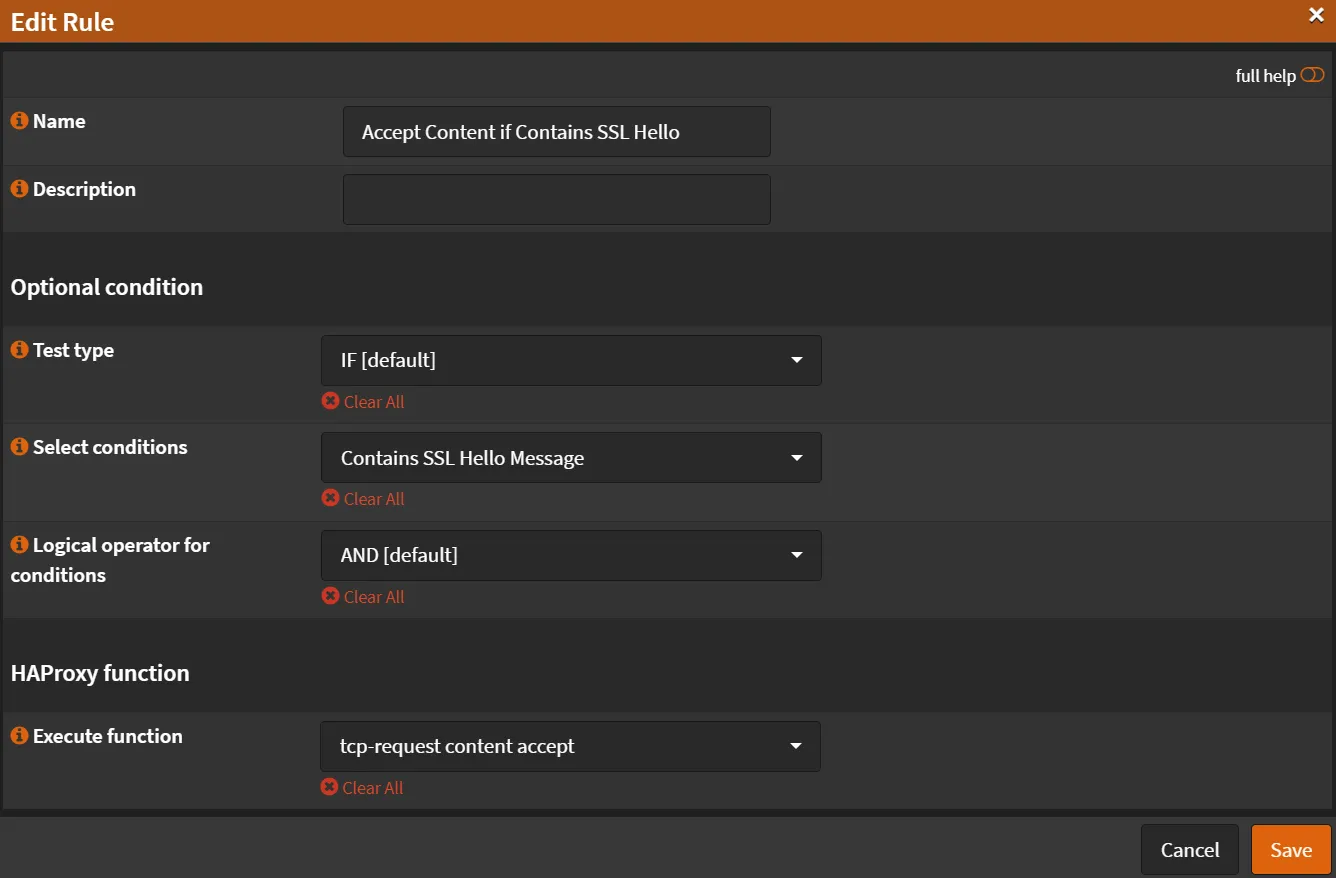The height and width of the screenshot is (878, 1336).
Task: Open the Logical operator dropdown
Action: pyautogui.click(x=571, y=555)
